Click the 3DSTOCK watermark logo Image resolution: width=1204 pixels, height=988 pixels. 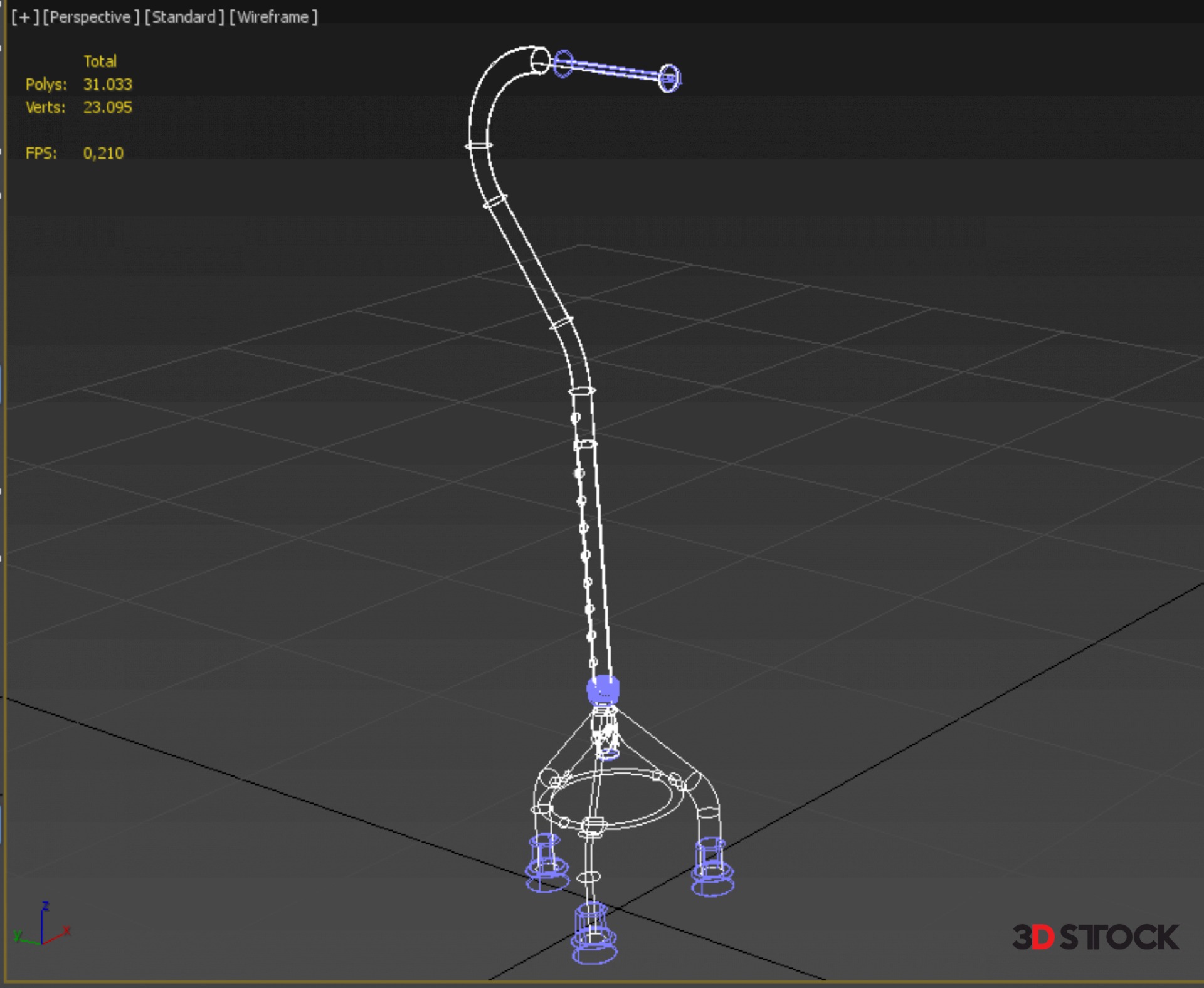pyautogui.click(x=1095, y=937)
